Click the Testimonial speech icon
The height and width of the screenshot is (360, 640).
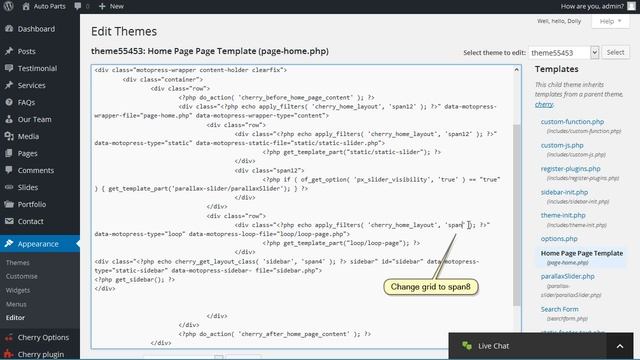tap(9, 68)
